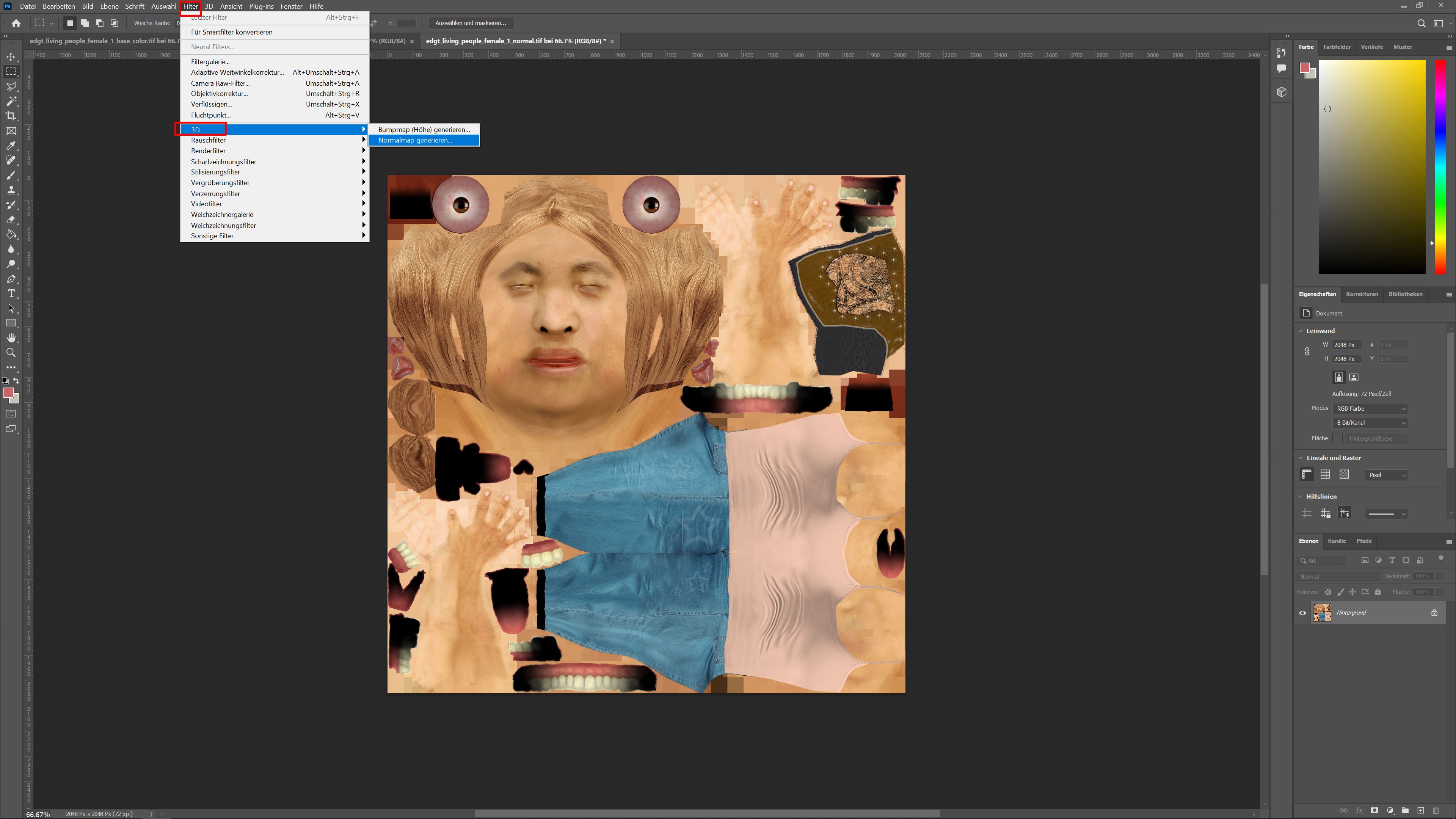Open the History panel icon
Screen dimensions: 1456x819
tap(1281, 53)
